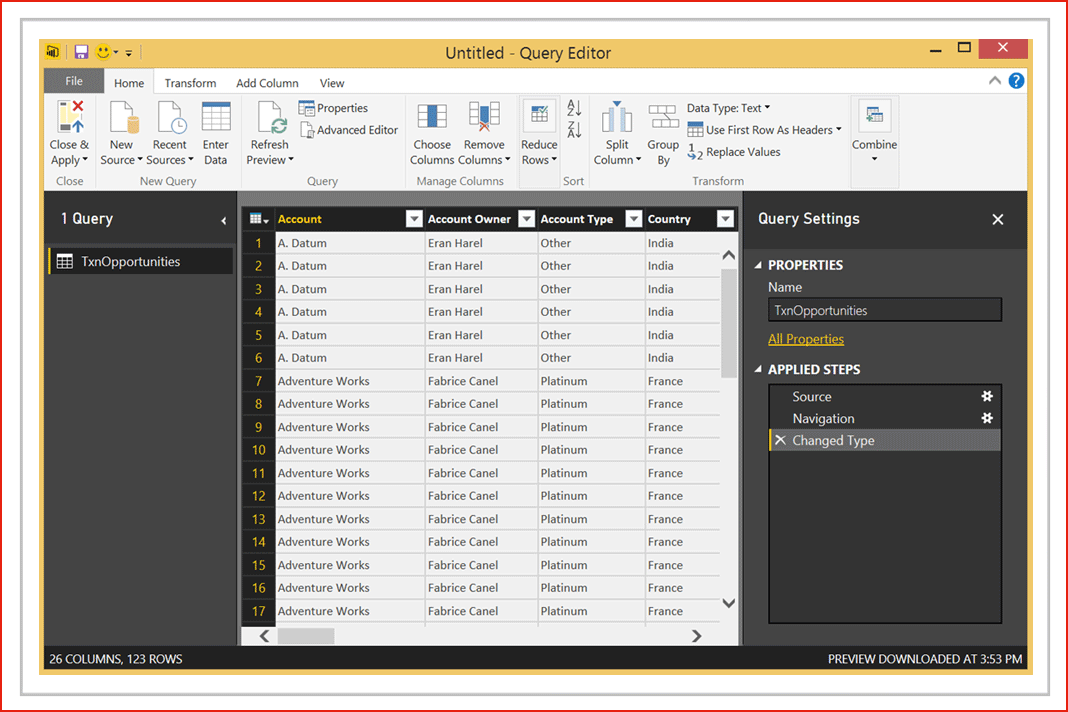1068x712 pixels.
Task: Open the Country column filter dropdown
Action: click(726, 219)
